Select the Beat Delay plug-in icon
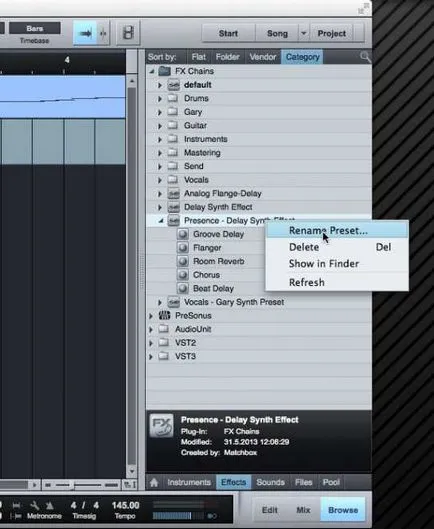This screenshot has height=529, width=434. tap(183, 288)
